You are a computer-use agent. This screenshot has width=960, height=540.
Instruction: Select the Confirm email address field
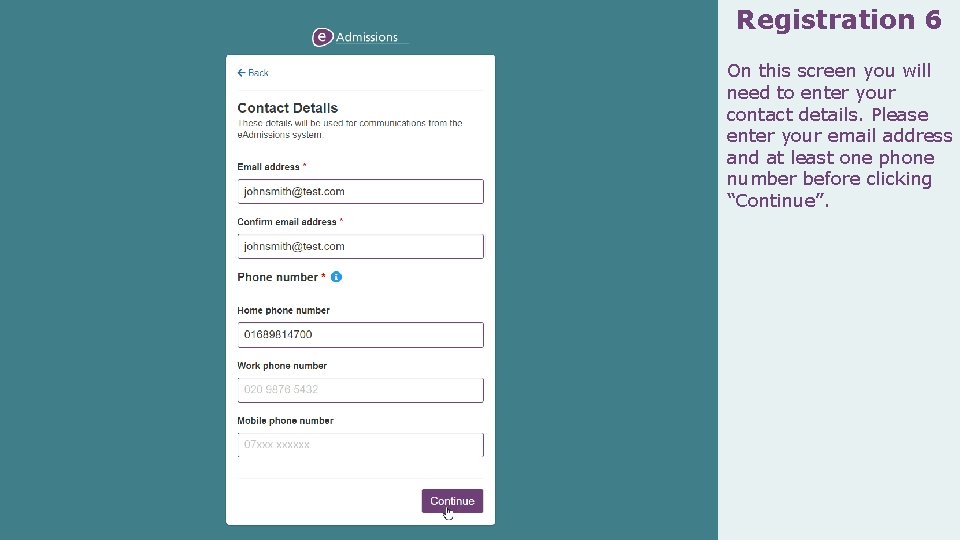pos(360,246)
